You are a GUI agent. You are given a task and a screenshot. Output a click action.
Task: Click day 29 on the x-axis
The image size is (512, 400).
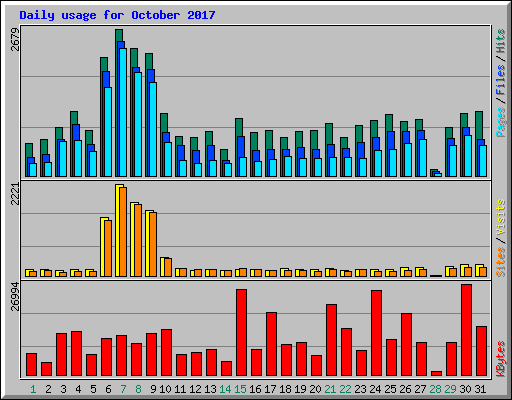click(450, 389)
